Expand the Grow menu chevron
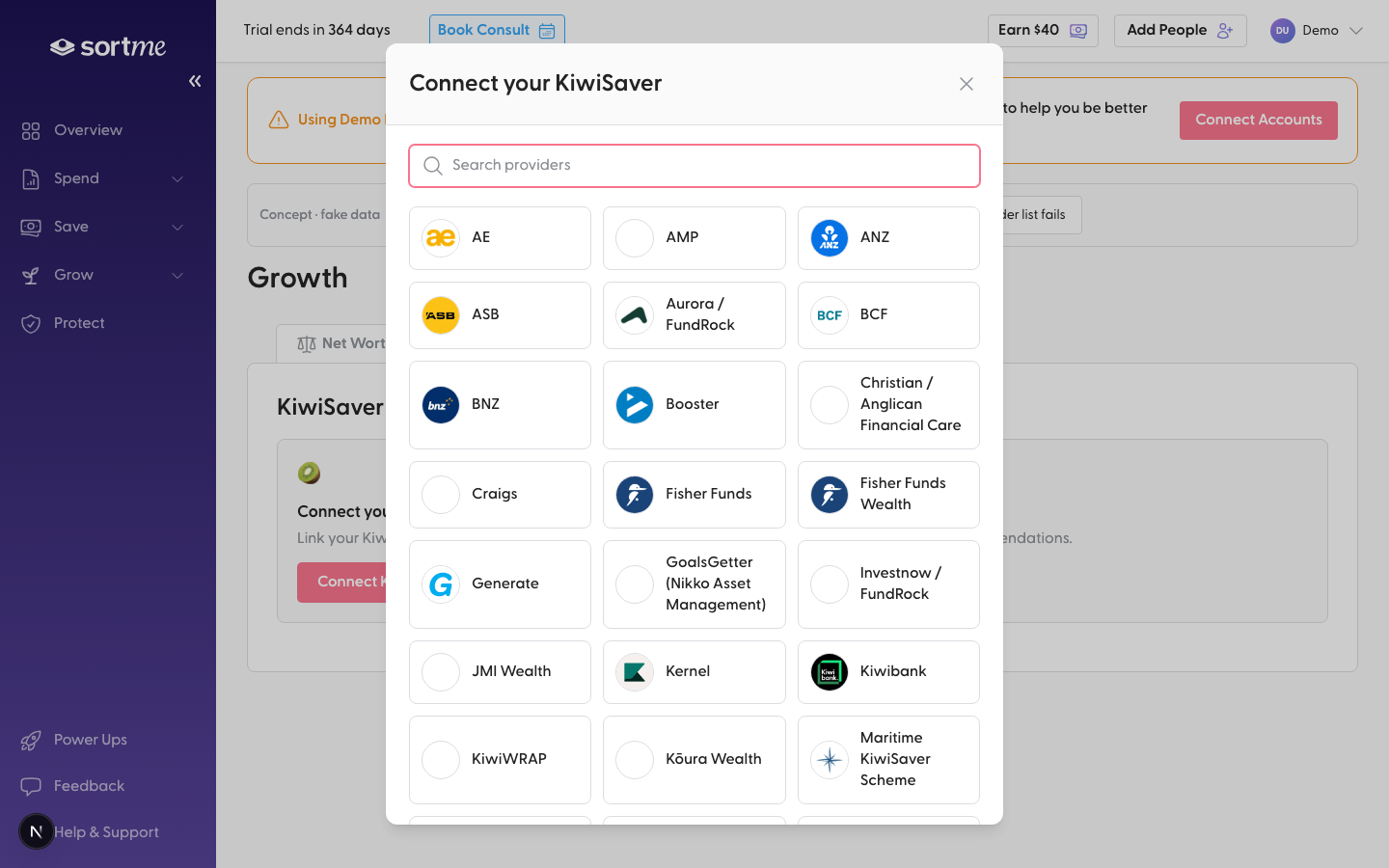This screenshot has width=1389, height=868. tap(177, 276)
